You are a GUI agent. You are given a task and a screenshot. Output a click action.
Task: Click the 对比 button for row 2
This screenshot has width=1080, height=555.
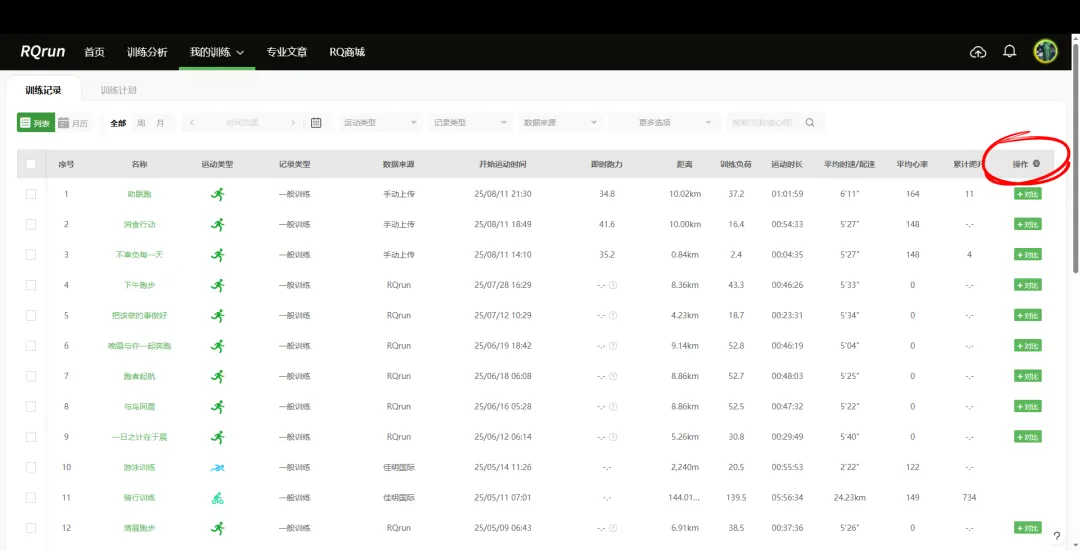tap(1027, 225)
